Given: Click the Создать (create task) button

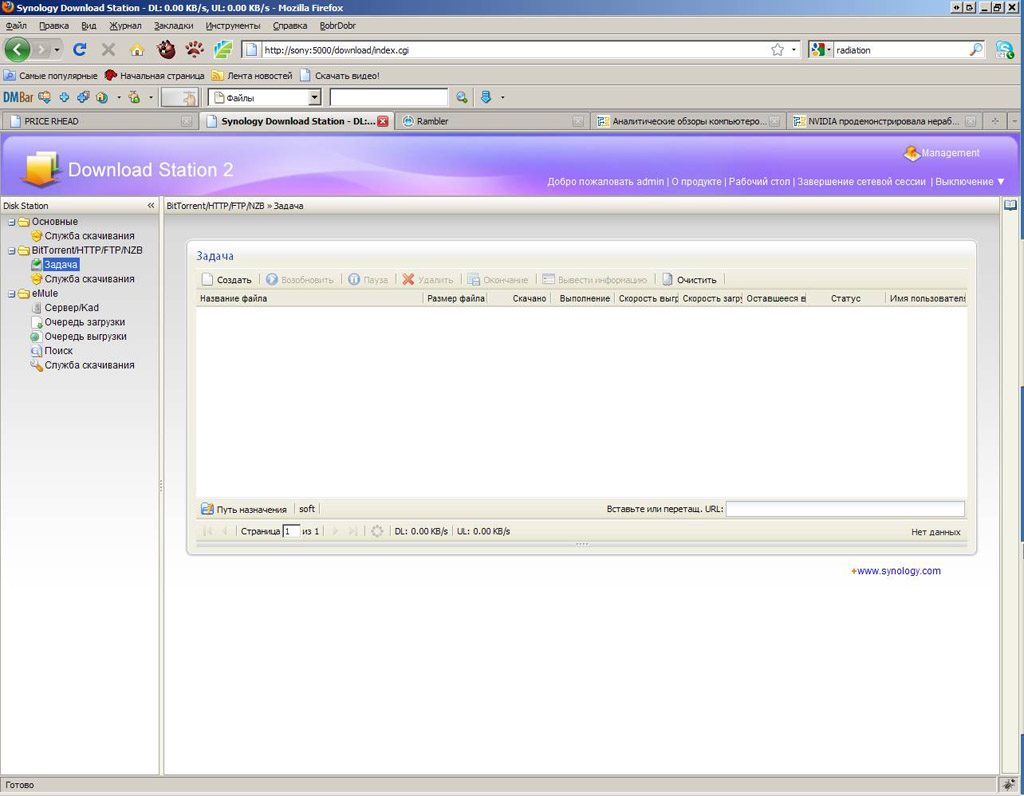Looking at the screenshot, I should click(x=226, y=280).
